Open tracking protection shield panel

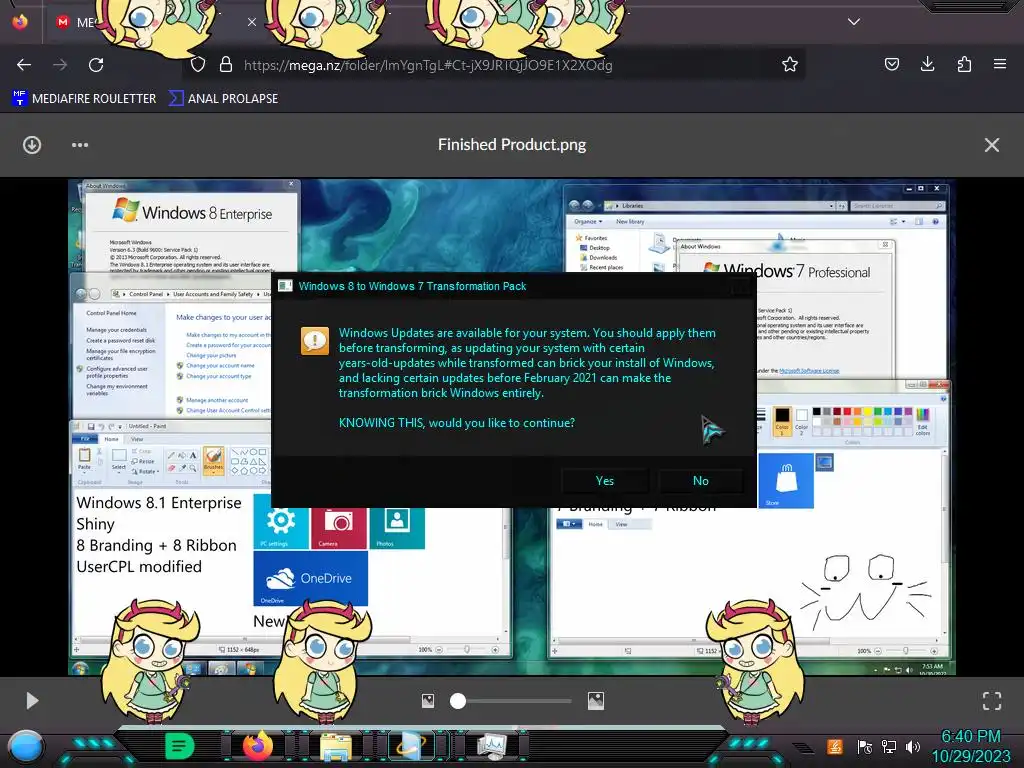pos(198,65)
